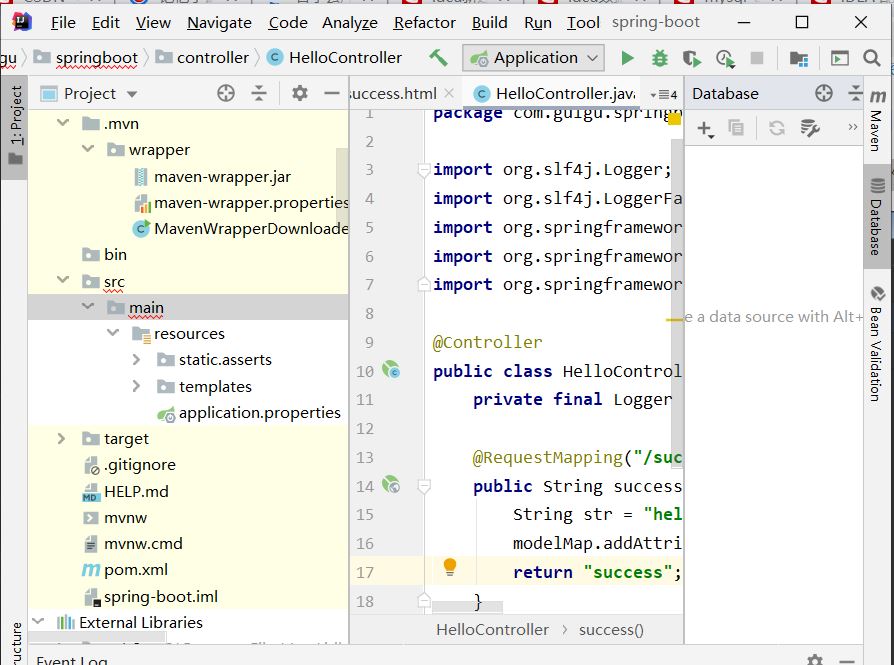This screenshot has height=665, width=894.
Task: Refresh the Database panel
Action: coord(777,128)
